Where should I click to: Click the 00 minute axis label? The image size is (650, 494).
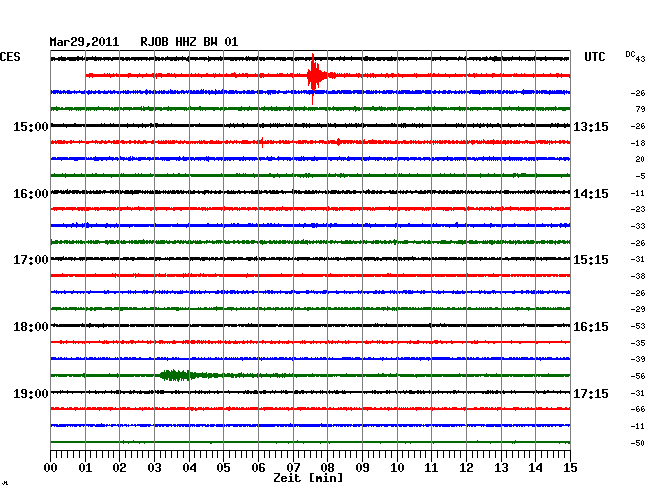tap(51, 468)
